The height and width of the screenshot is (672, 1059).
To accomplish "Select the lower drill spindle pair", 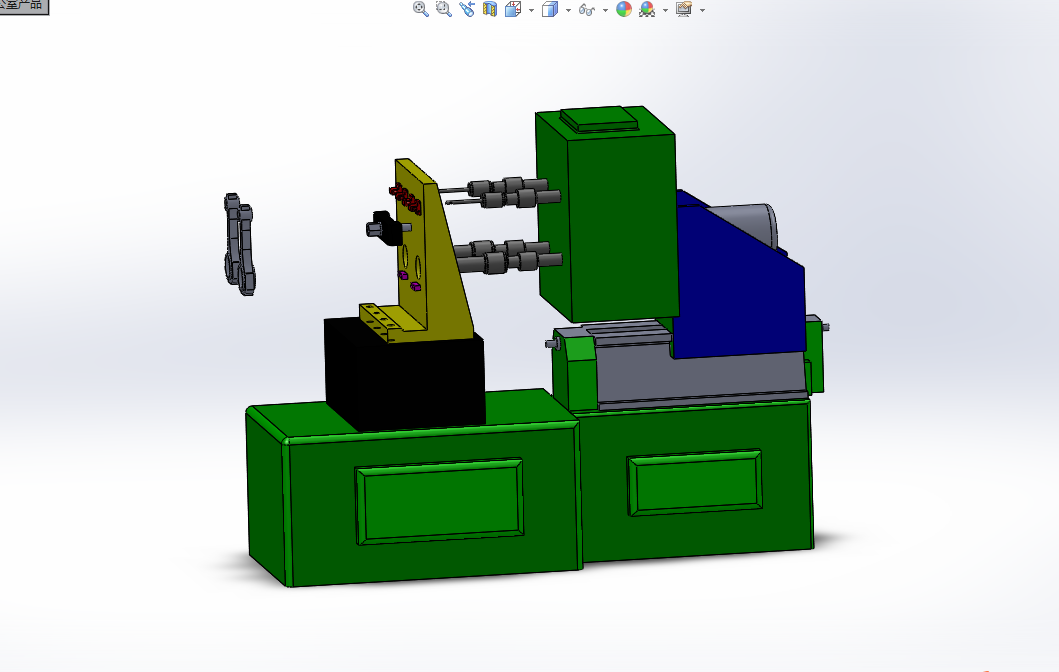I will (x=510, y=257).
